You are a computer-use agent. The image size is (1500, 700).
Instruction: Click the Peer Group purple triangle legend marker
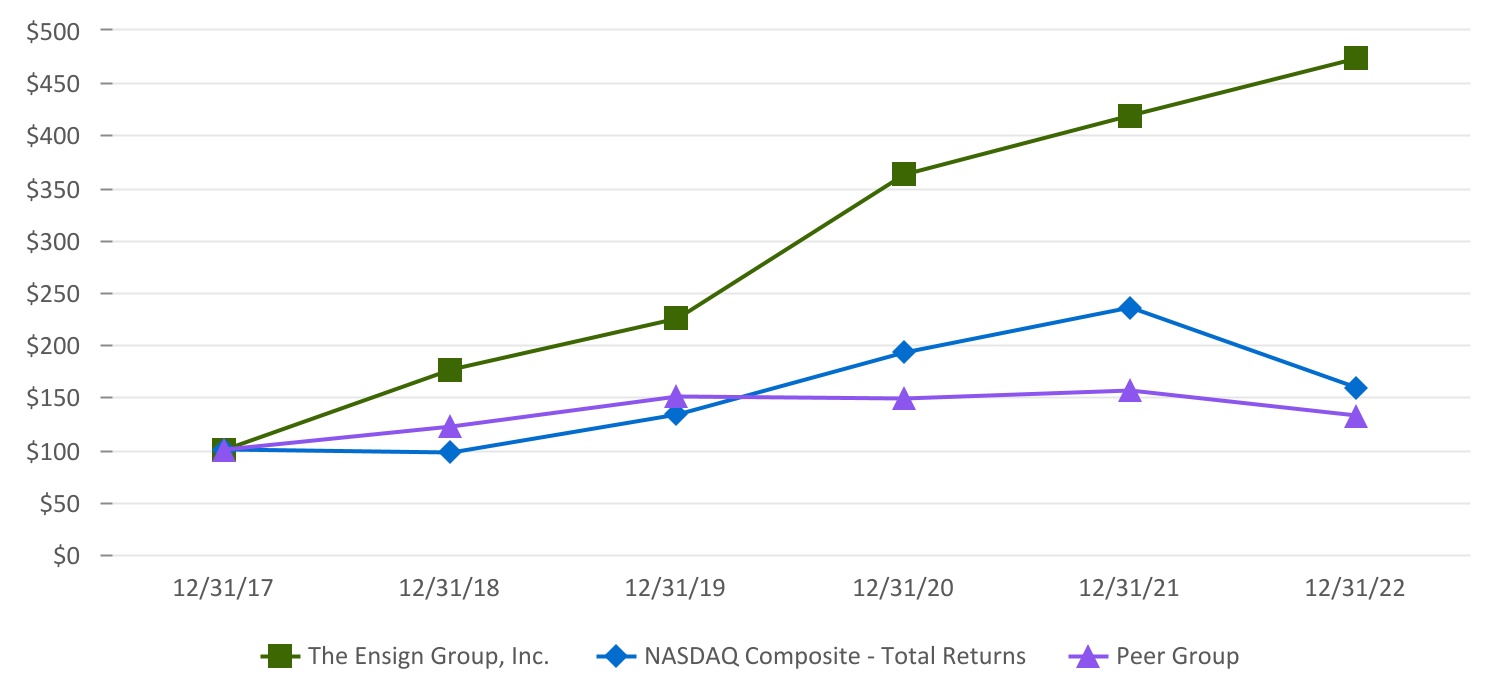1089,656
